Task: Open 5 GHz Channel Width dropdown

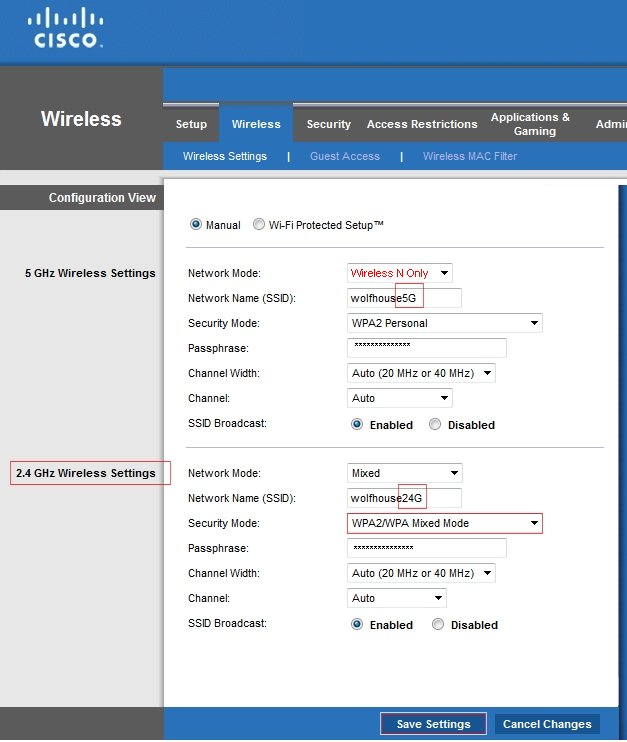Action: pyautogui.click(x=421, y=373)
